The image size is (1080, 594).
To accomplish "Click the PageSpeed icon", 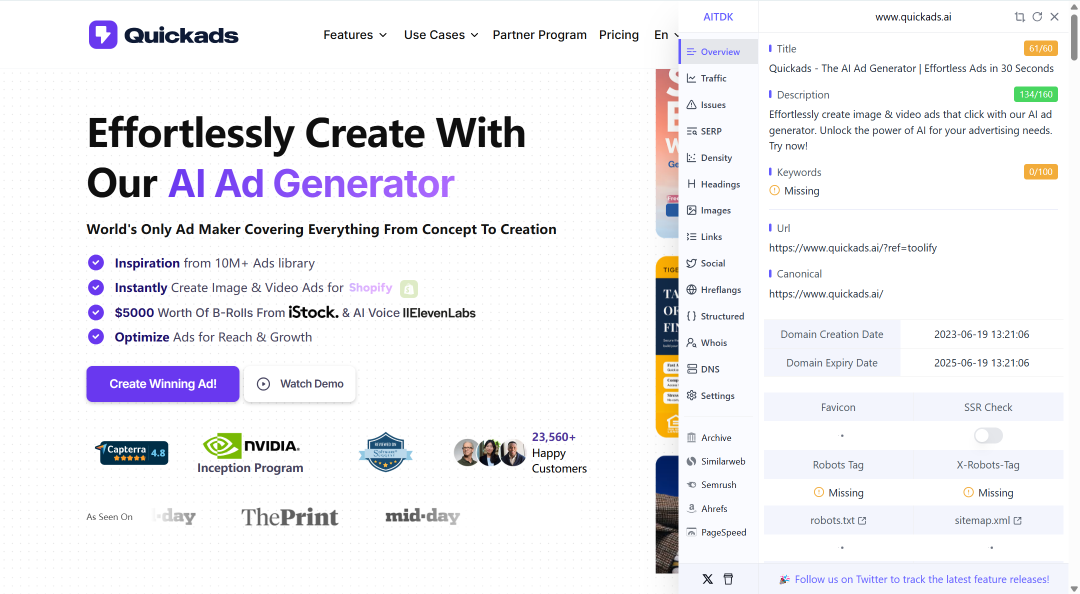I will click(692, 532).
